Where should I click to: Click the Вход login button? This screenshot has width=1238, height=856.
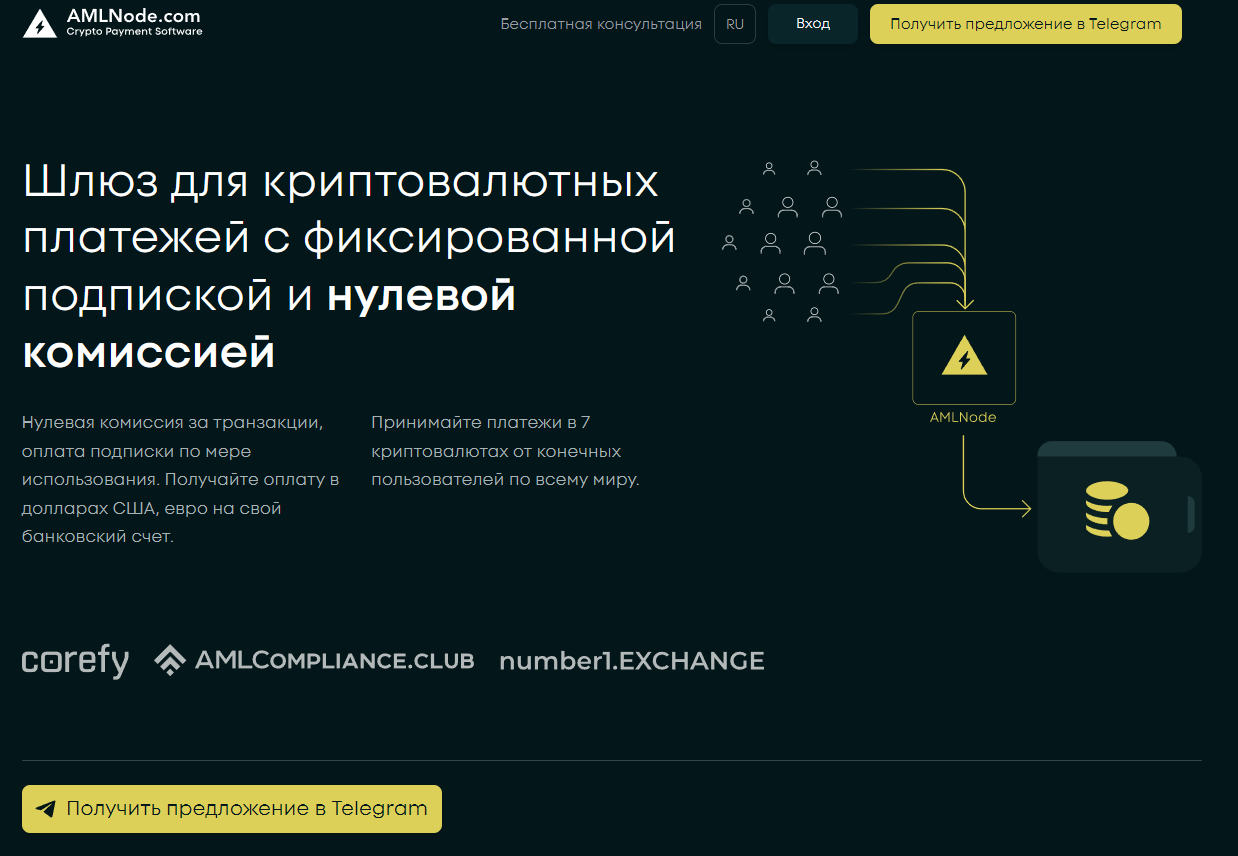[813, 24]
